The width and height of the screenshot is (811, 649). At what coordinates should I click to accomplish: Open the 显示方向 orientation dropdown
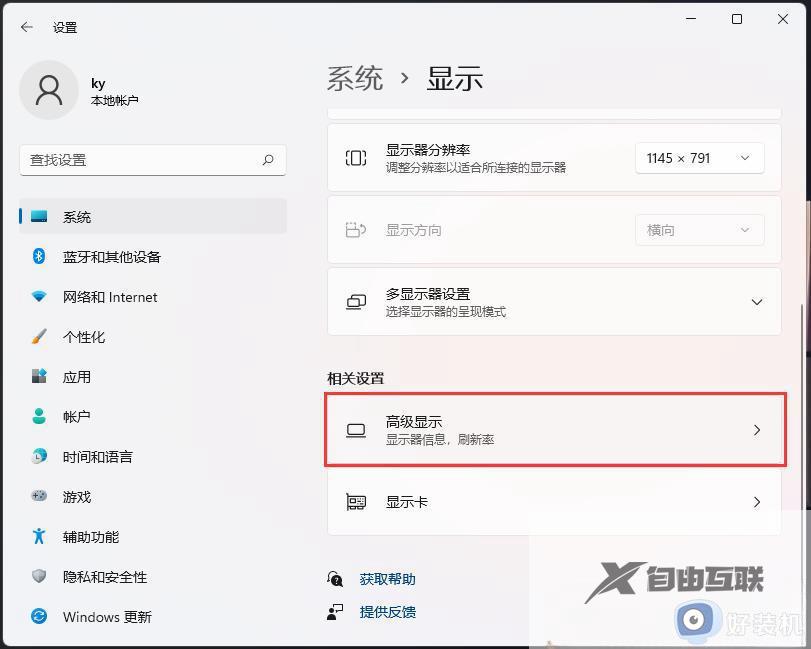[x=699, y=230]
